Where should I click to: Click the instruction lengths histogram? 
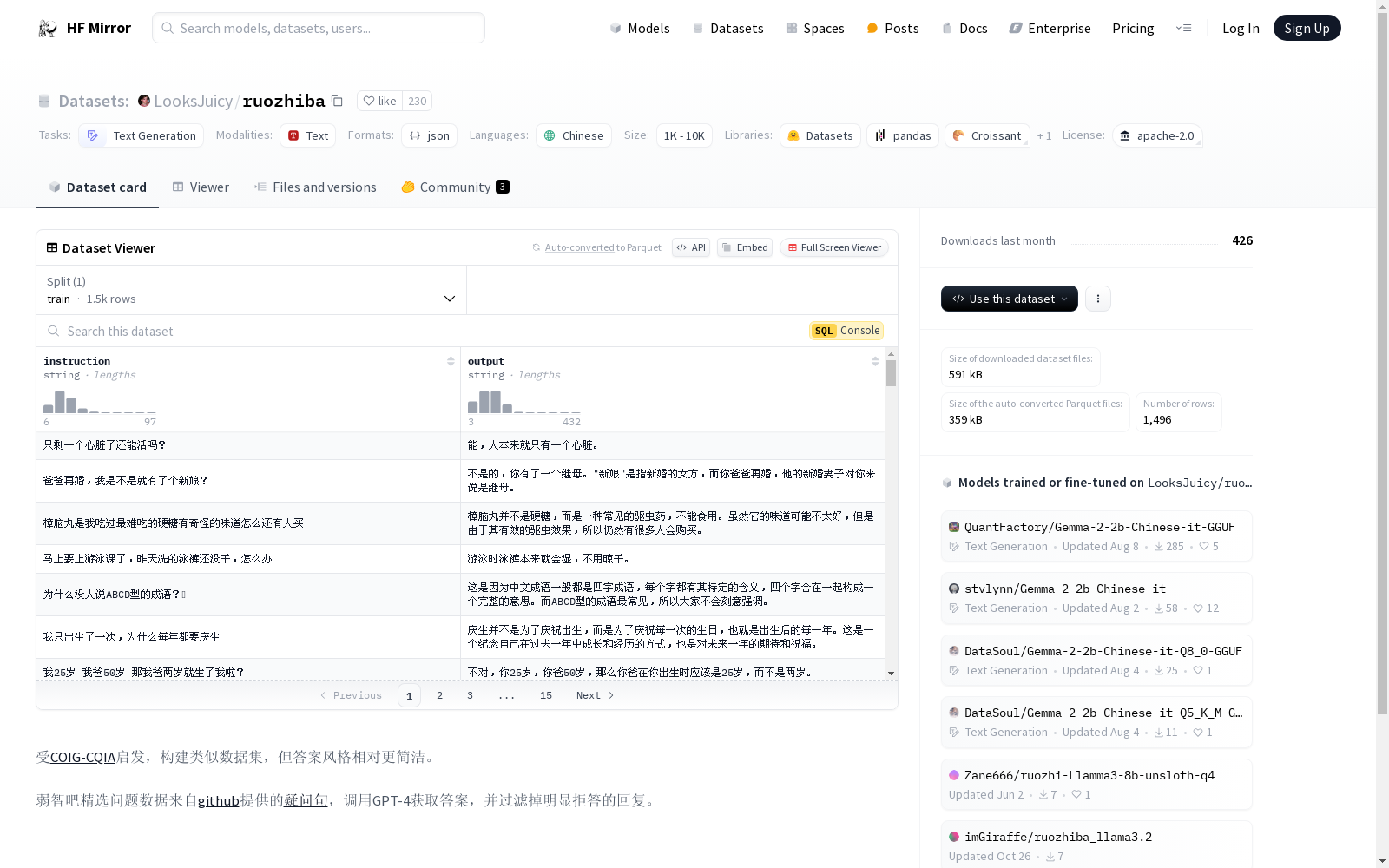[100, 402]
